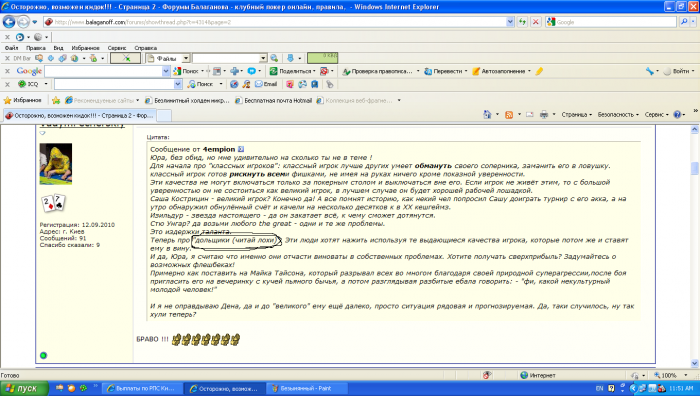This screenshot has height=396, width=700.
Task: Open the Windows пуск Start button
Action: pos(24,388)
